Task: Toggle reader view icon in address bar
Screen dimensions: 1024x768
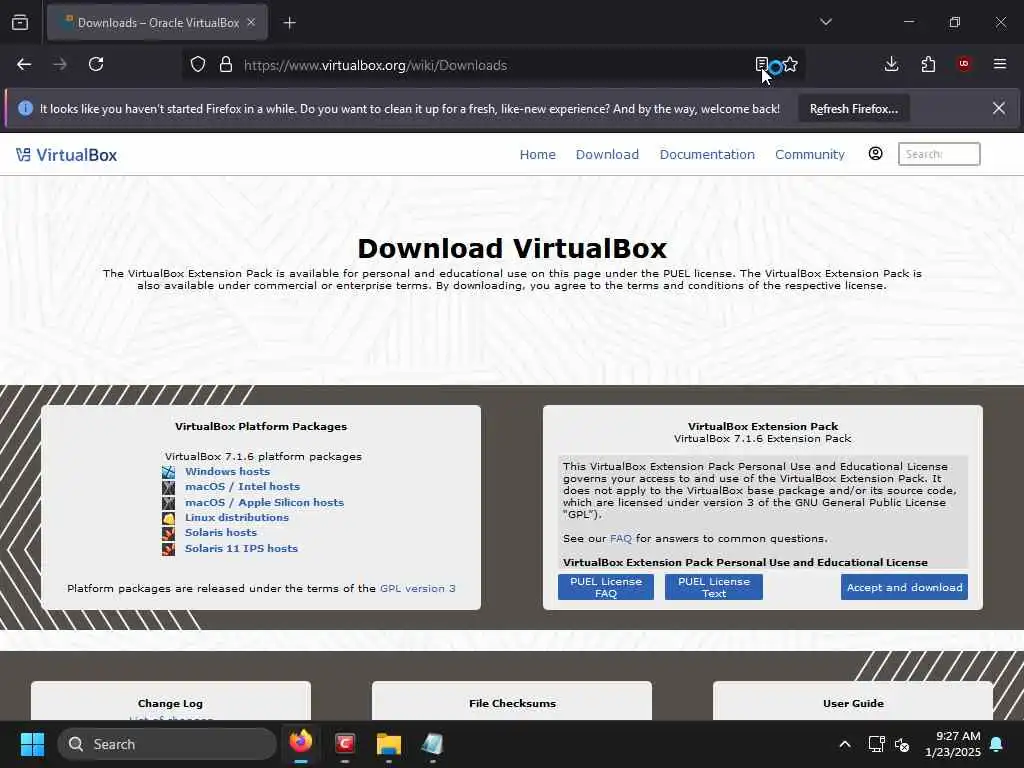Action: coord(761,65)
